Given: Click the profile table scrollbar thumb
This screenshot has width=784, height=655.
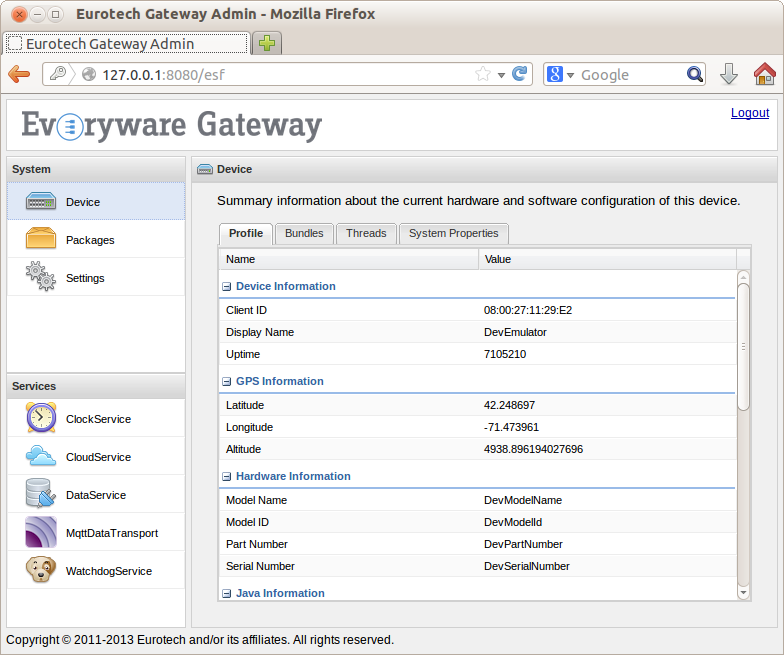Looking at the screenshot, I should pos(744,346).
